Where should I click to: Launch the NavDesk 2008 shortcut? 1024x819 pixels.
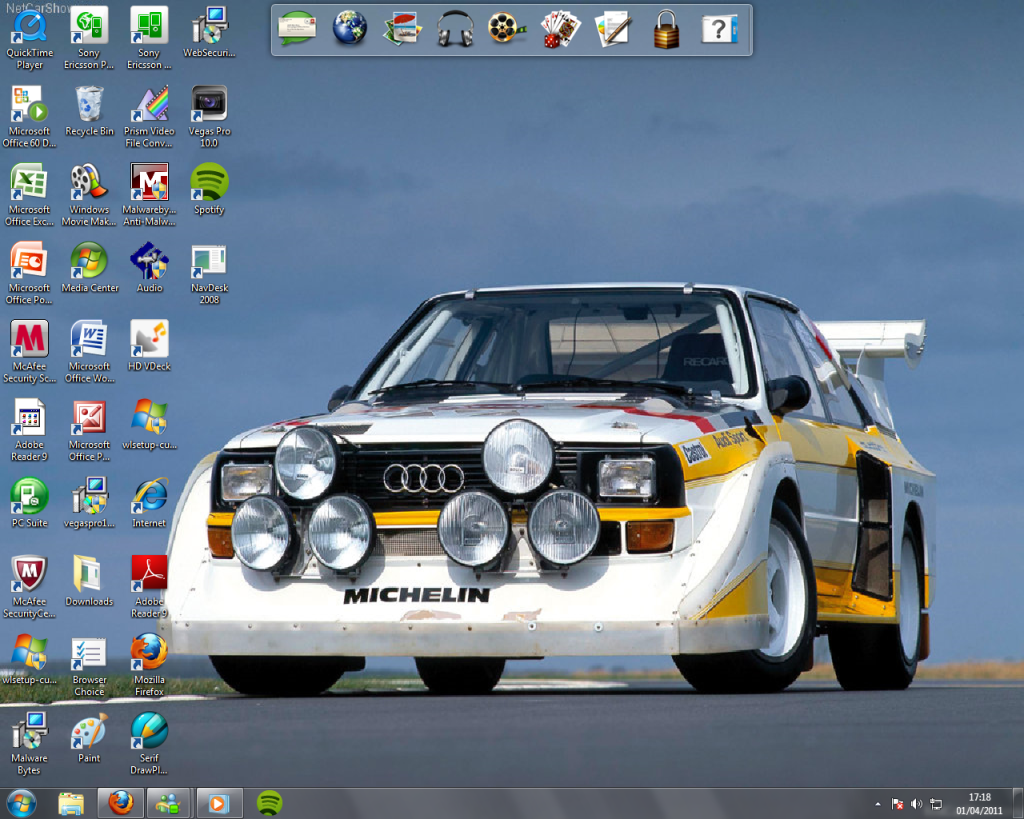click(x=209, y=274)
